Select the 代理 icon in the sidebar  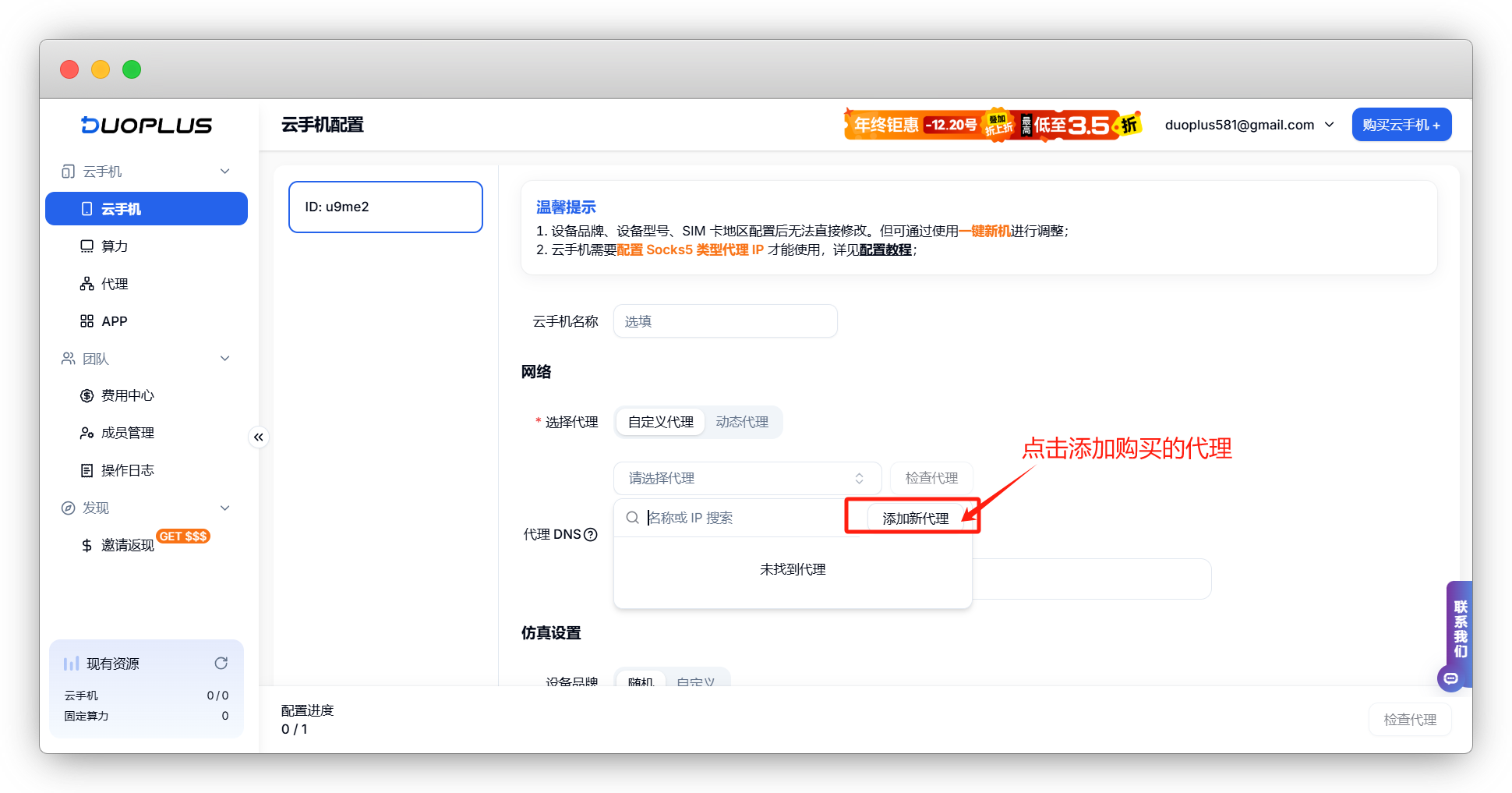point(87,283)
